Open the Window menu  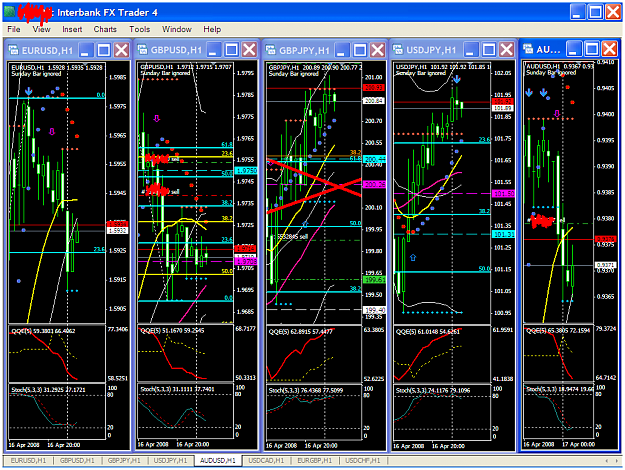pos(177,29)
